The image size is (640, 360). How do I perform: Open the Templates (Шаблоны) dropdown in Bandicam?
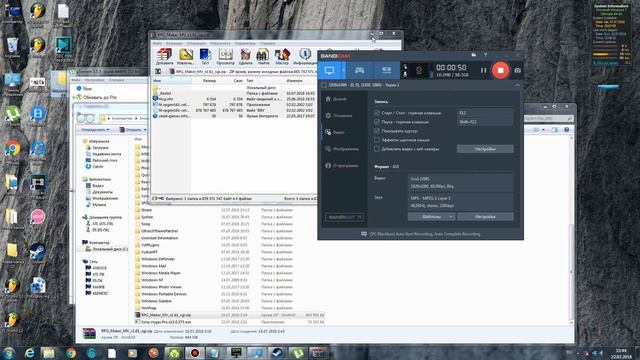point(431,217)
